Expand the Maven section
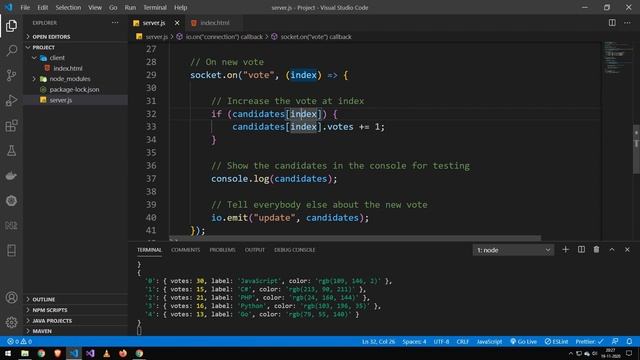640x360 pixels. (x=76, y=331)
